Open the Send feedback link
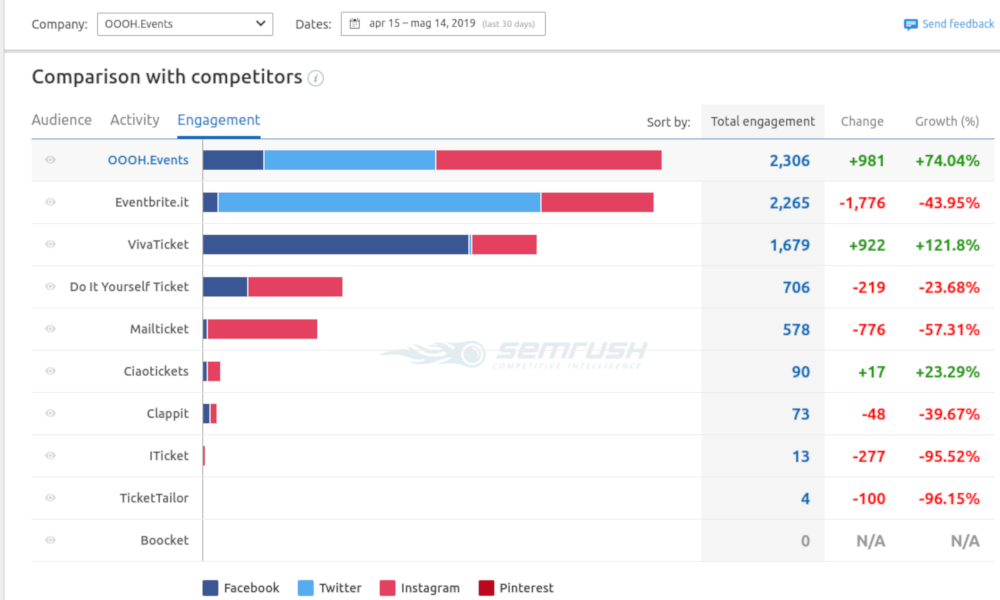This screenshot has width=1000, height=600. pos(957,24)
